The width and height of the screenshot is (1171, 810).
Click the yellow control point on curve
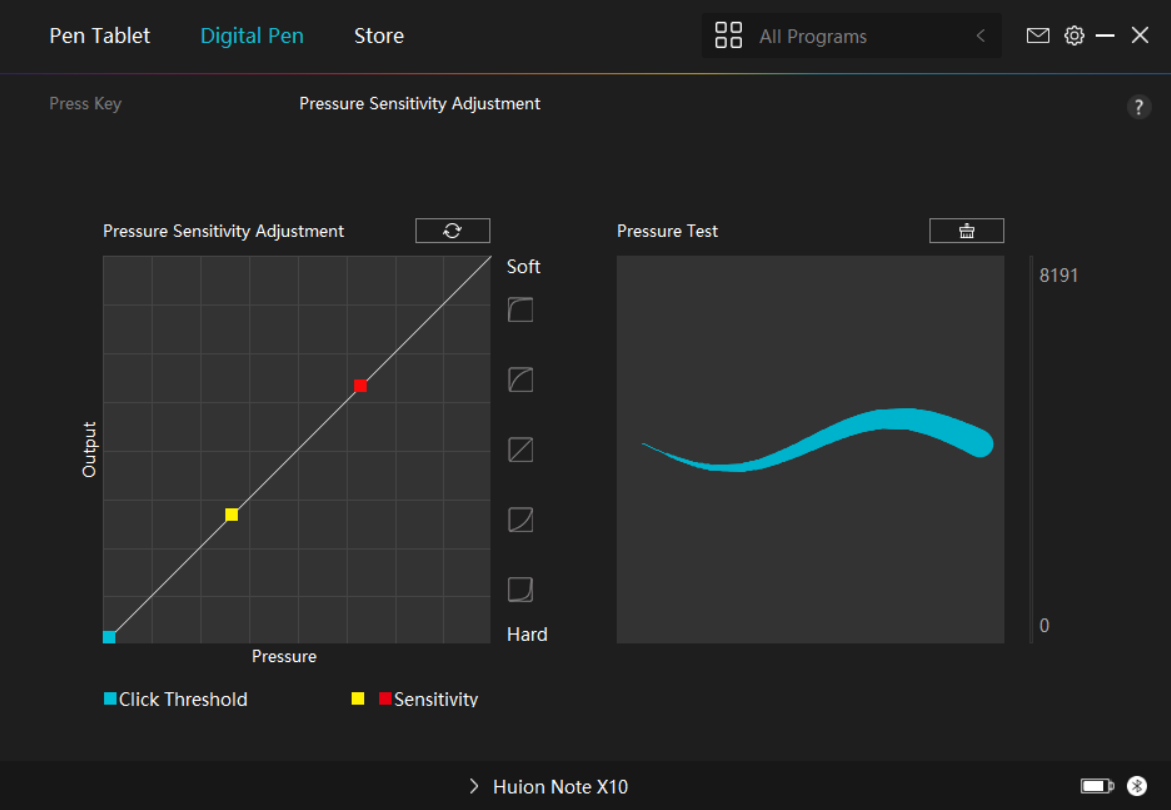click(x=231, y=515)
